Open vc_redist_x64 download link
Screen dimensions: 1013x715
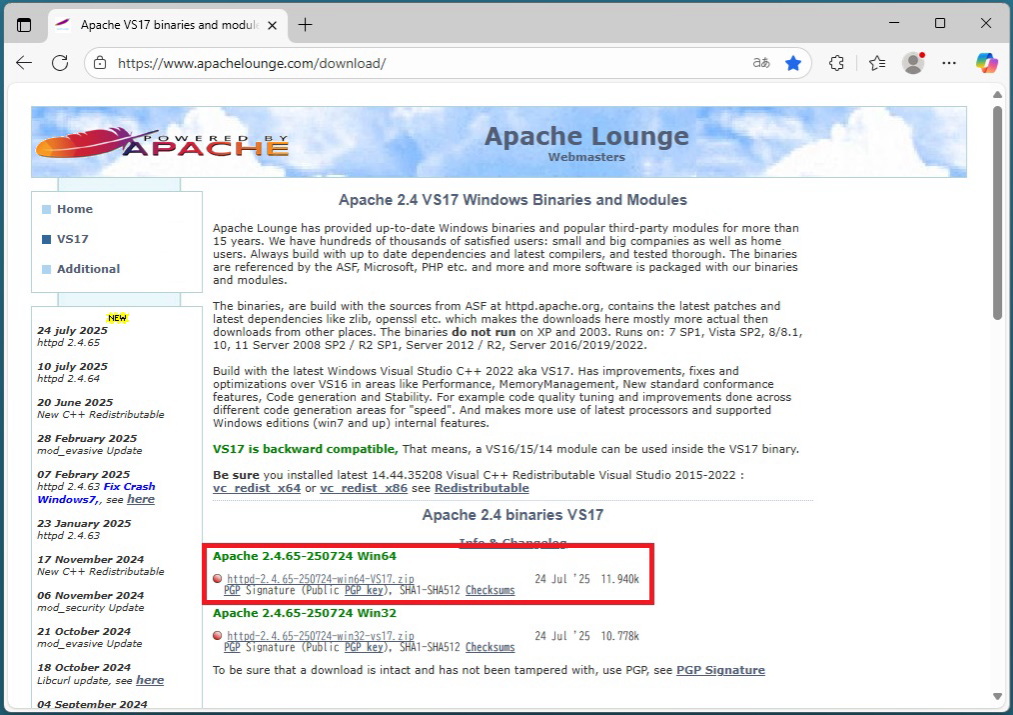coord(256,488)
